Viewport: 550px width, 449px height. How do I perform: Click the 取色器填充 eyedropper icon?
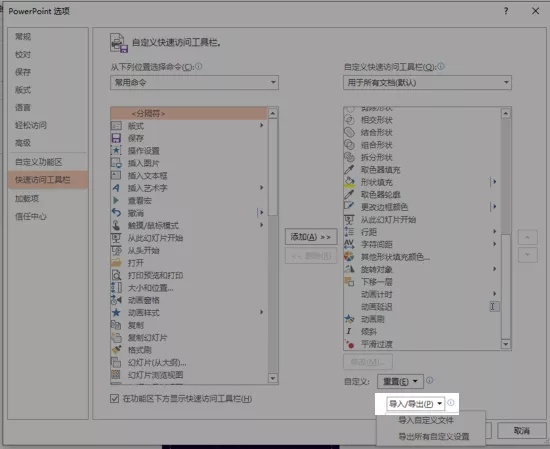click(x=349, y=170)
